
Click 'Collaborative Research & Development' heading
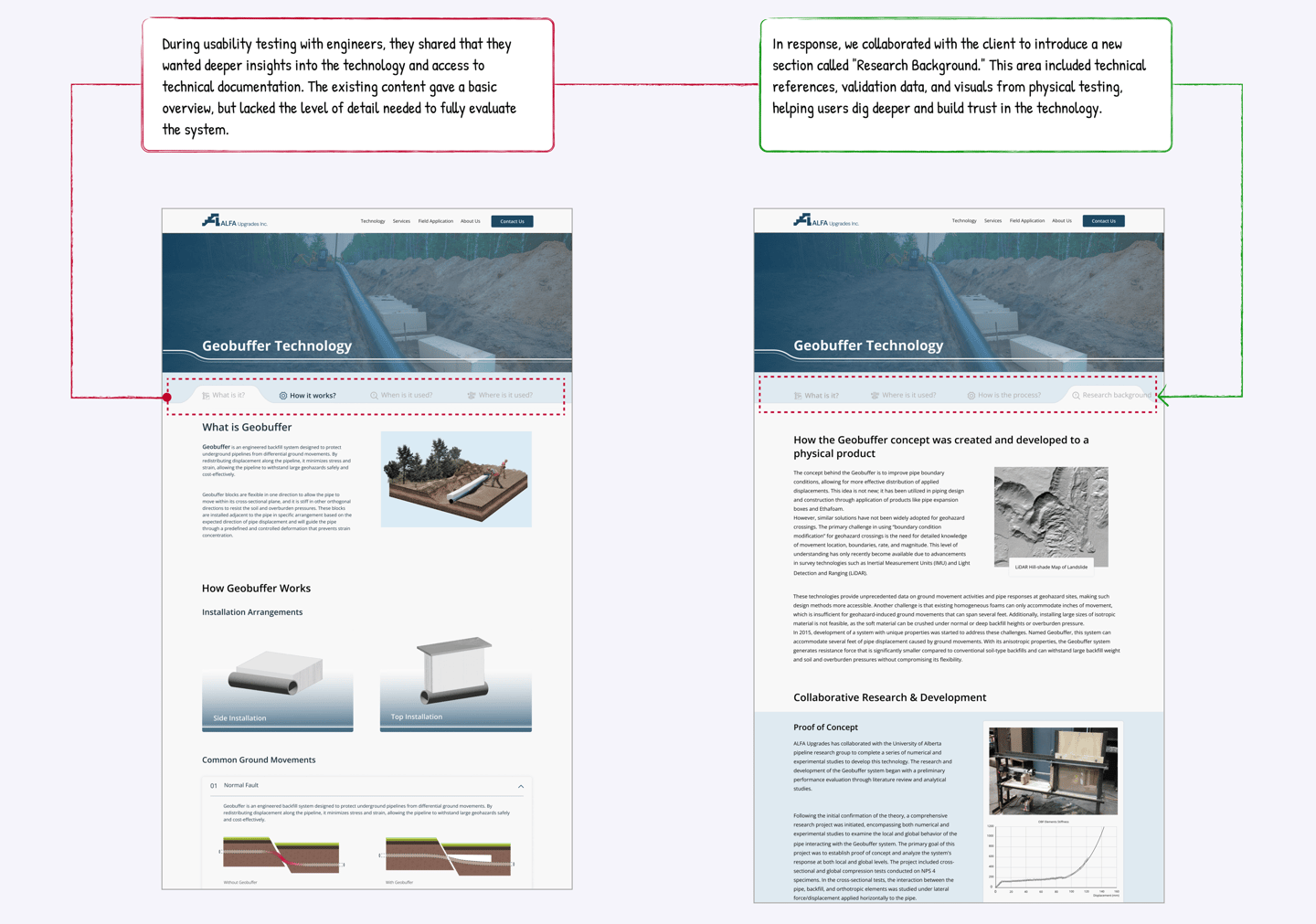coord(889,697)
